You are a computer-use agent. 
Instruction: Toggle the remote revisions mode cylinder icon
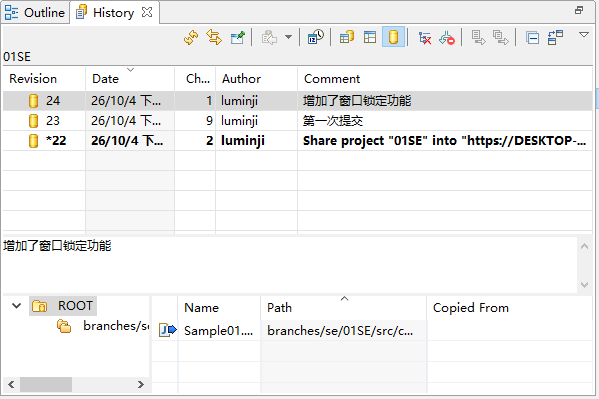click(x=393, y=37)
